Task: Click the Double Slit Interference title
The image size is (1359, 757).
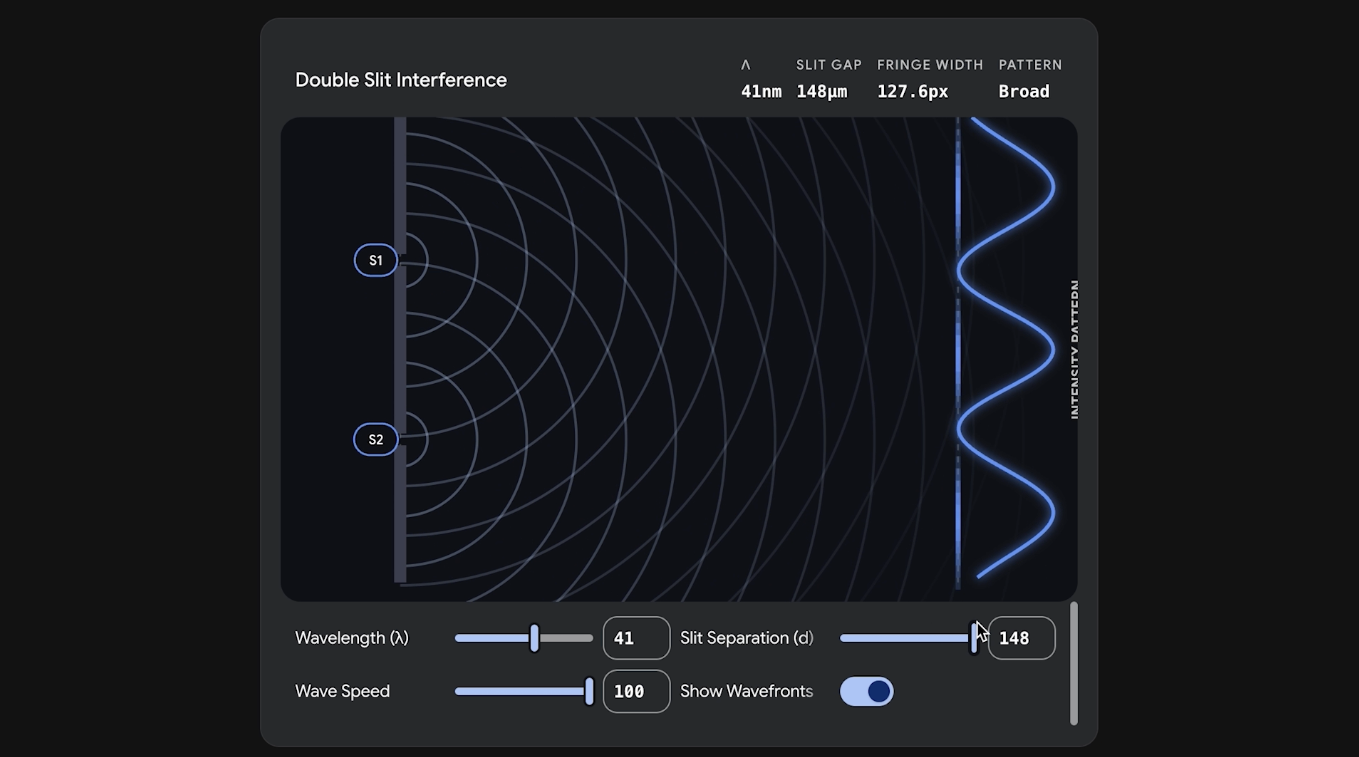Action: click(401, 80)
